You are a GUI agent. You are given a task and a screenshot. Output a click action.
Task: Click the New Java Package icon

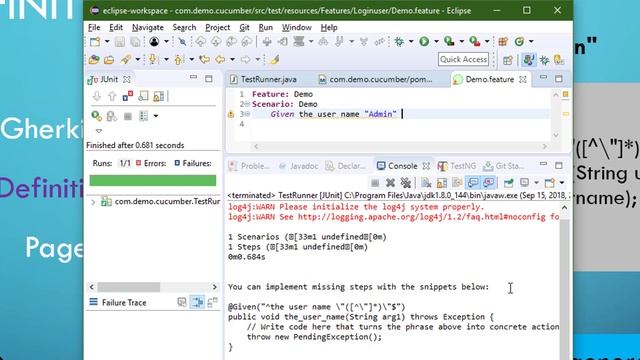[503, 42]
